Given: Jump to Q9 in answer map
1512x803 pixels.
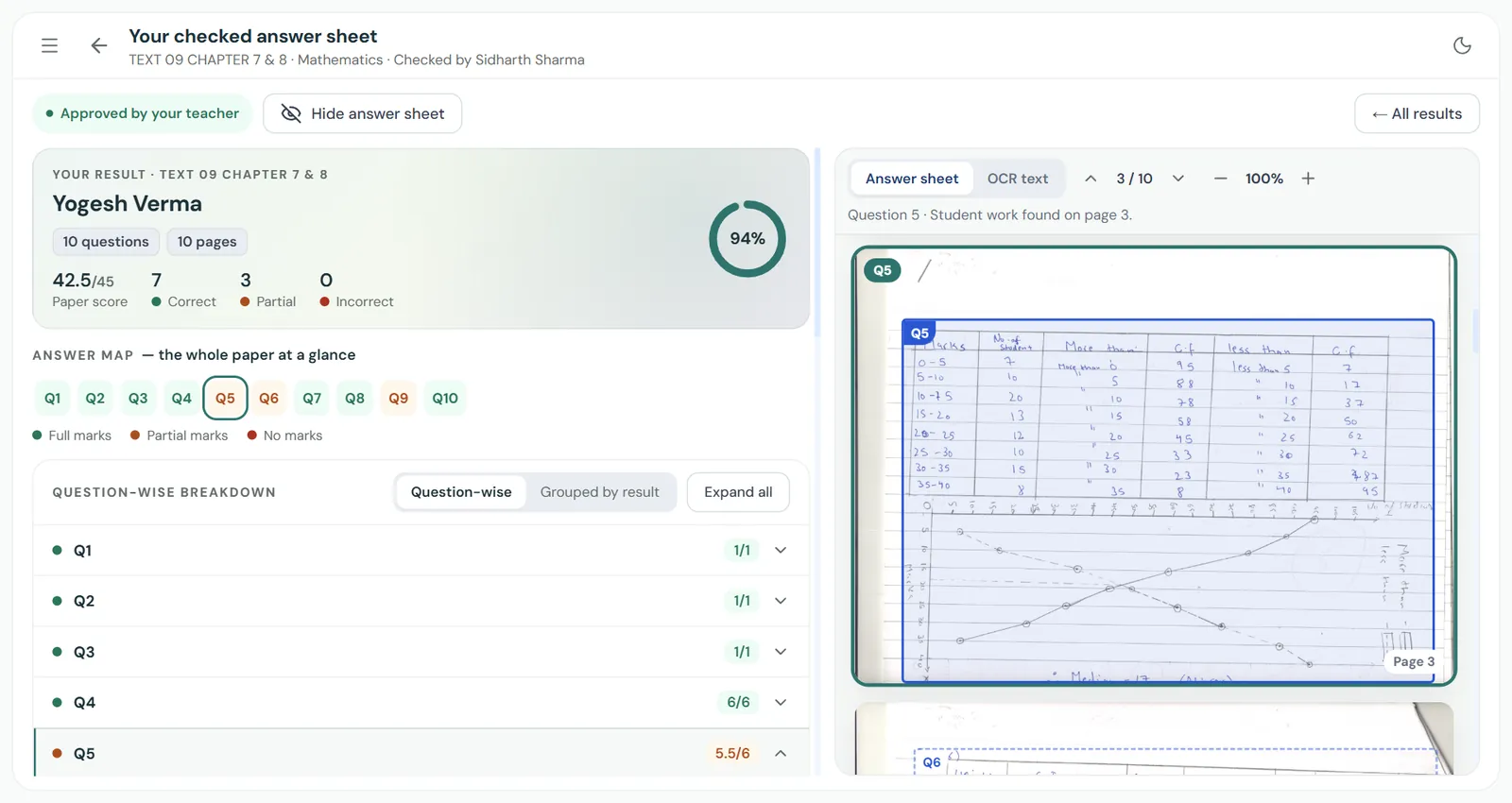Looking at the screenshot, I should pos(399,398).
